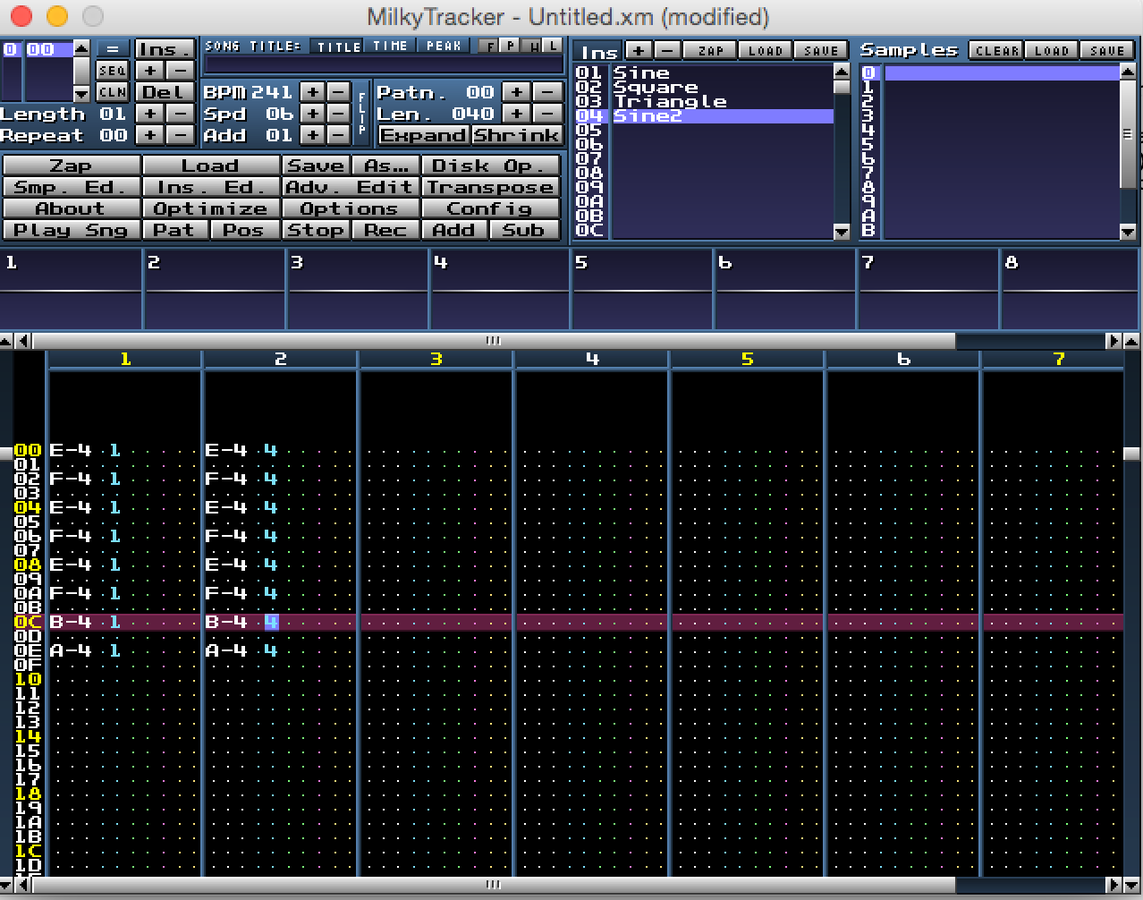Open the Config screen

click(x=491, y=208)
